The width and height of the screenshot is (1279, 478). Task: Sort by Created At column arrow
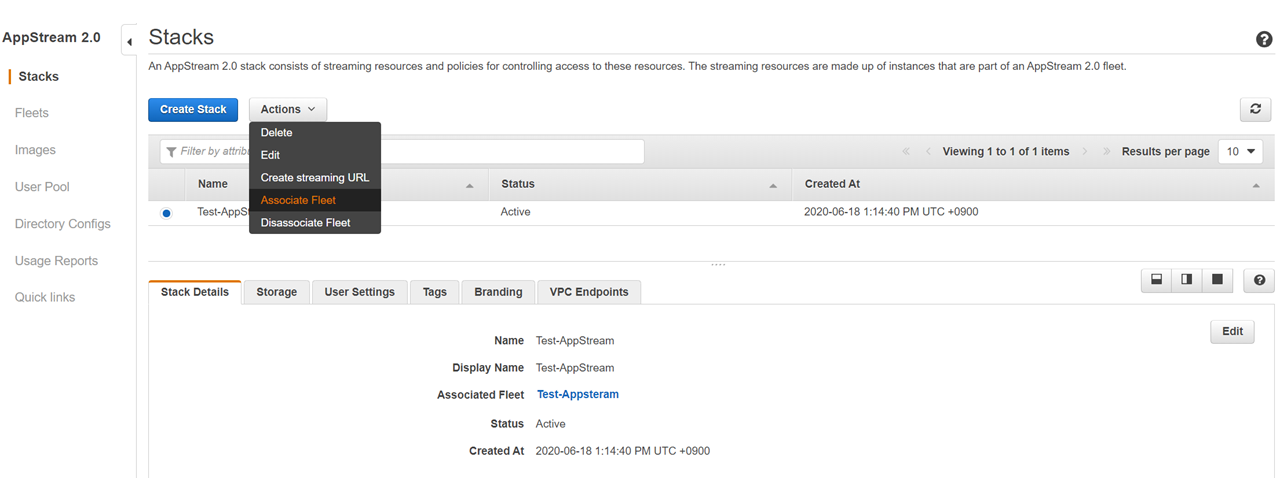click(1256, 186)
